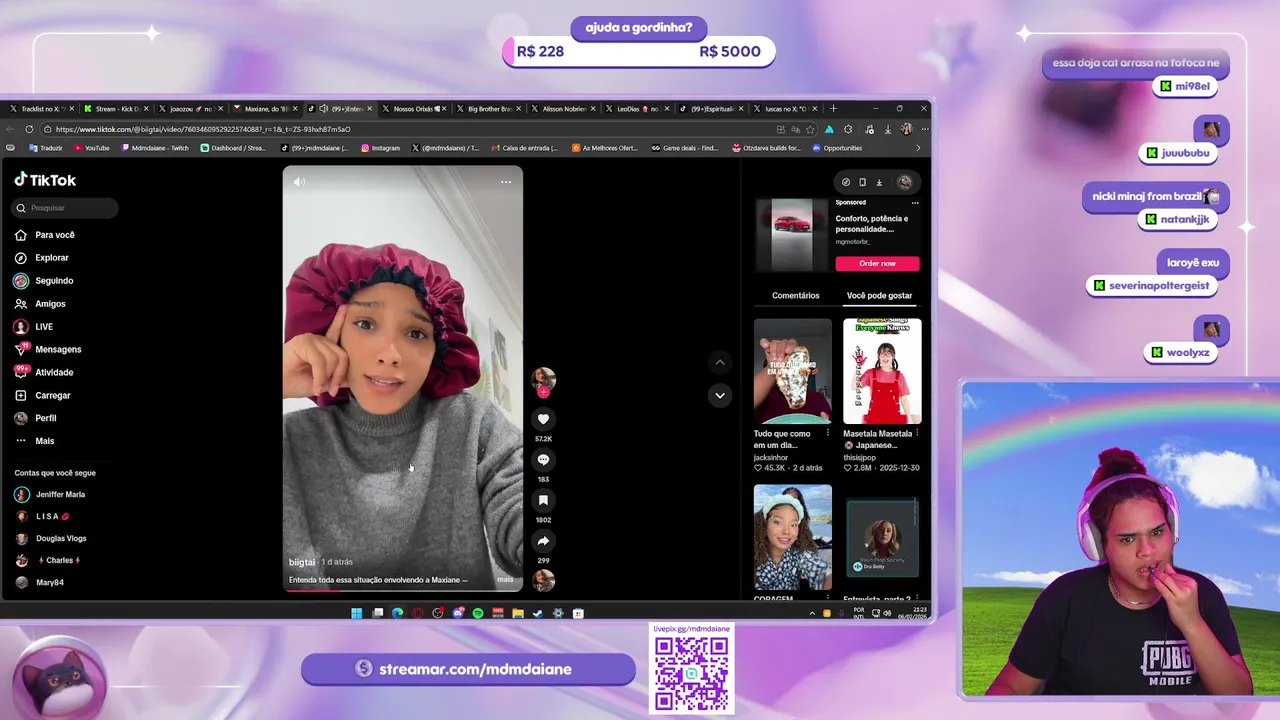Viewport: 1280px width, 720px height.
Task: Open the LIVE section
Action: click(35, 327)
